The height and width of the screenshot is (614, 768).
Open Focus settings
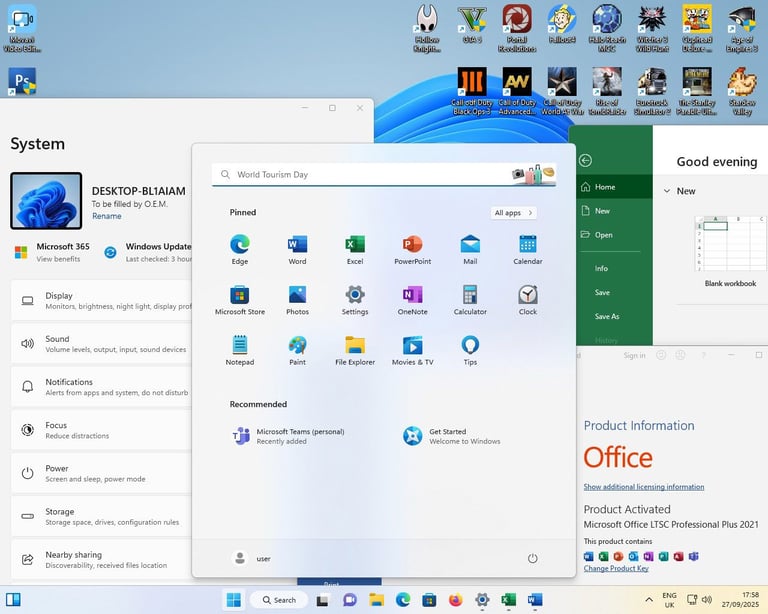point(101,430)
